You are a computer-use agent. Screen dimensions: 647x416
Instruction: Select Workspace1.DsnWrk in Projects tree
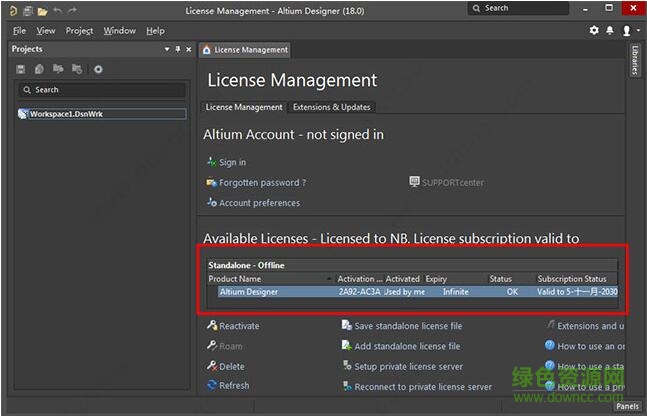coord(66,114)
